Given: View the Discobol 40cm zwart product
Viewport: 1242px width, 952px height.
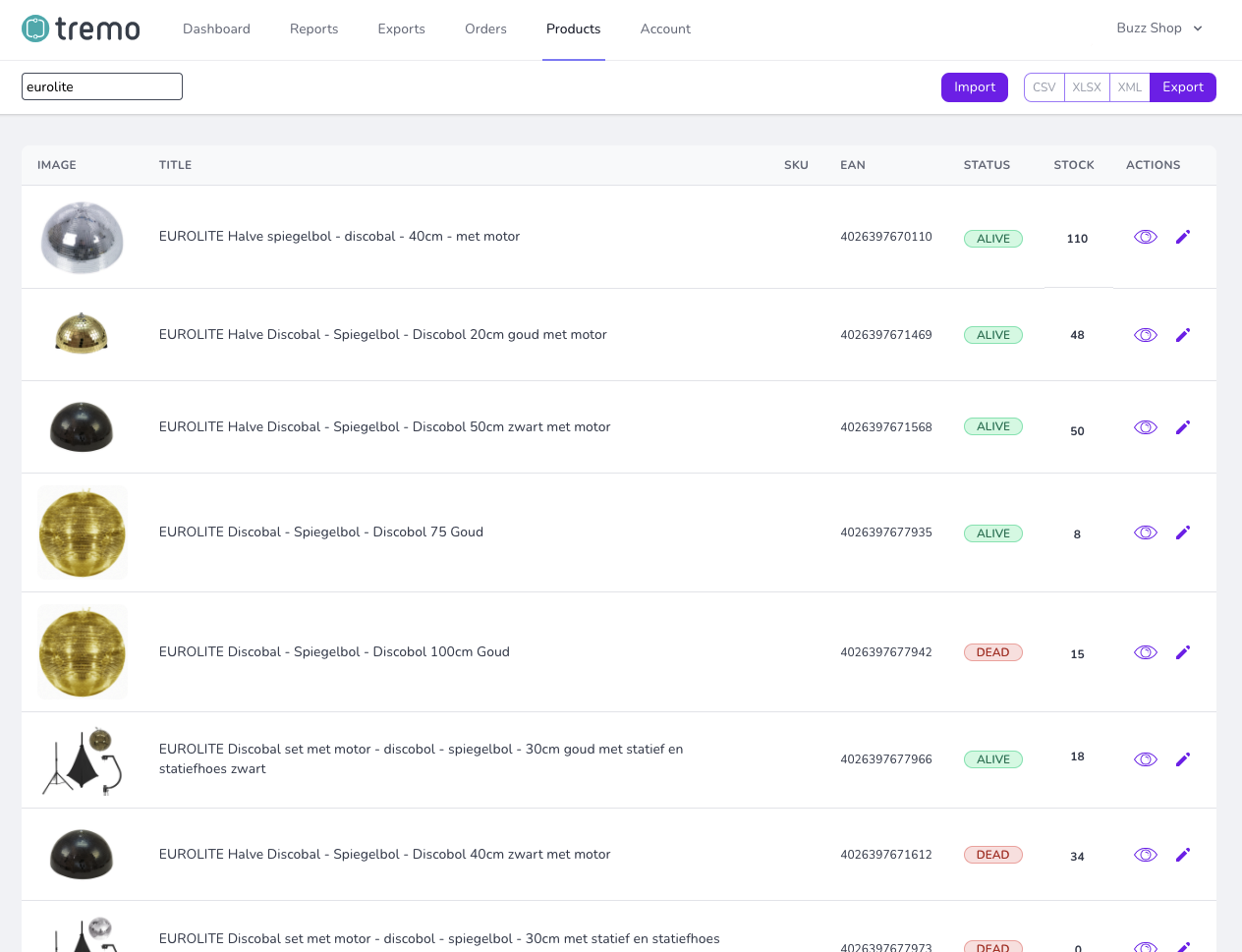Looking at the screenshot, I should pyautogui.click(x=1146, y=855).
